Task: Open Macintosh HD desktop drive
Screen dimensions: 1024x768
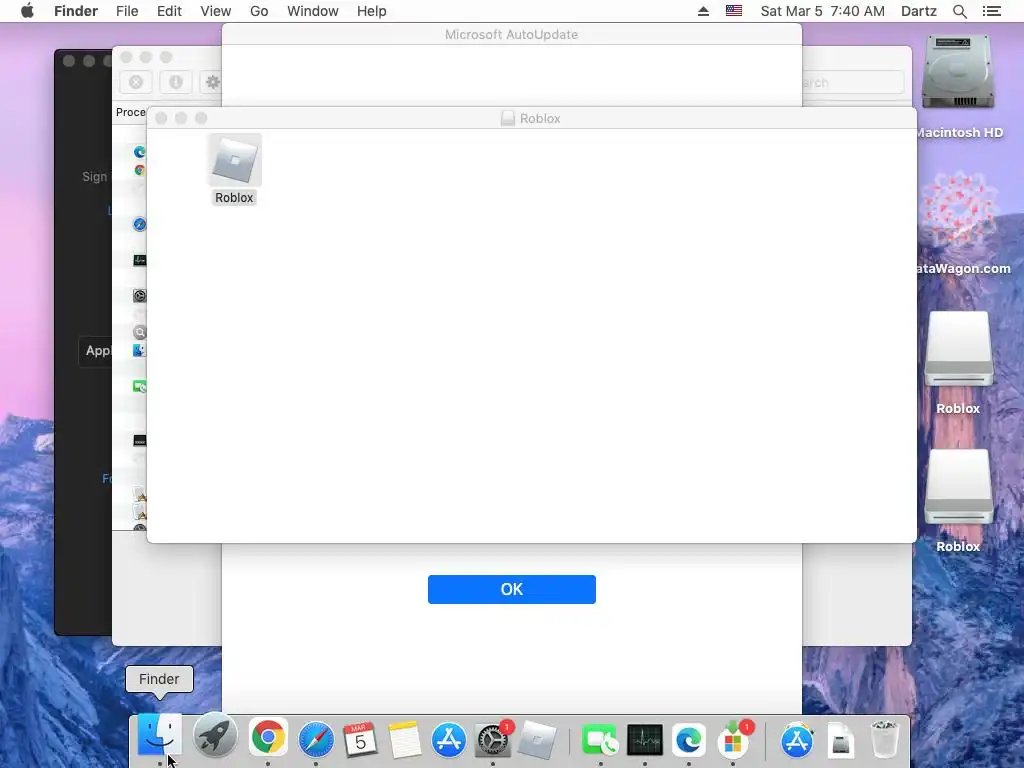Action: coord(958,72)
